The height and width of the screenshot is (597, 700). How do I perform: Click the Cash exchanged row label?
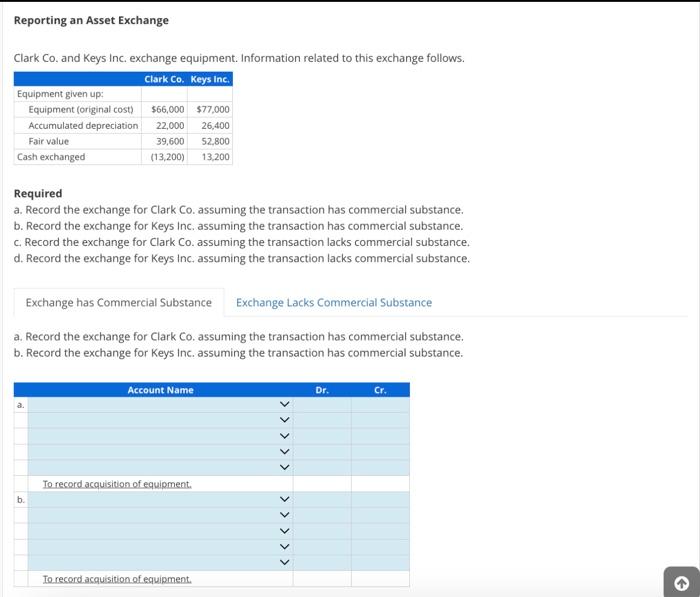click(51, 157)
